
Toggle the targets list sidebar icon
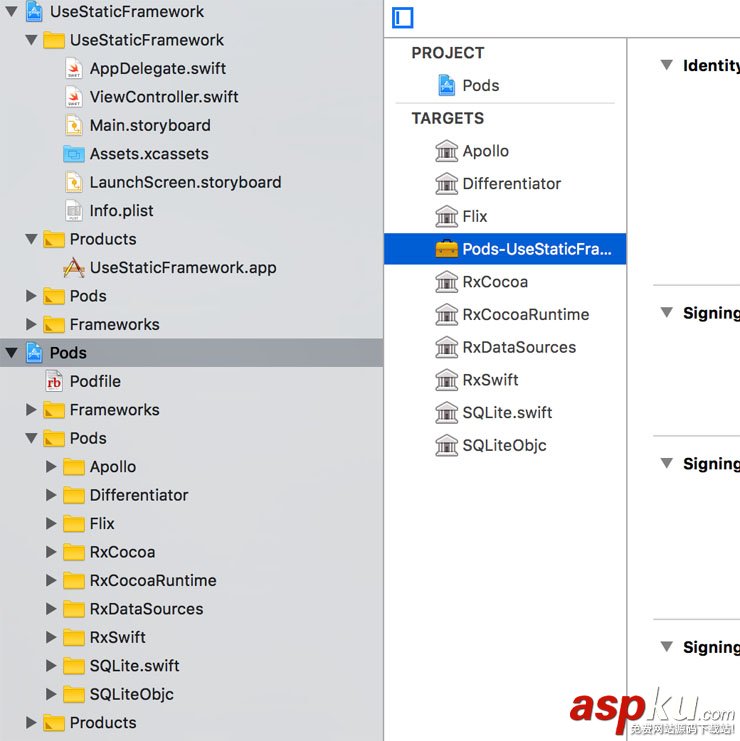point(403,18)
